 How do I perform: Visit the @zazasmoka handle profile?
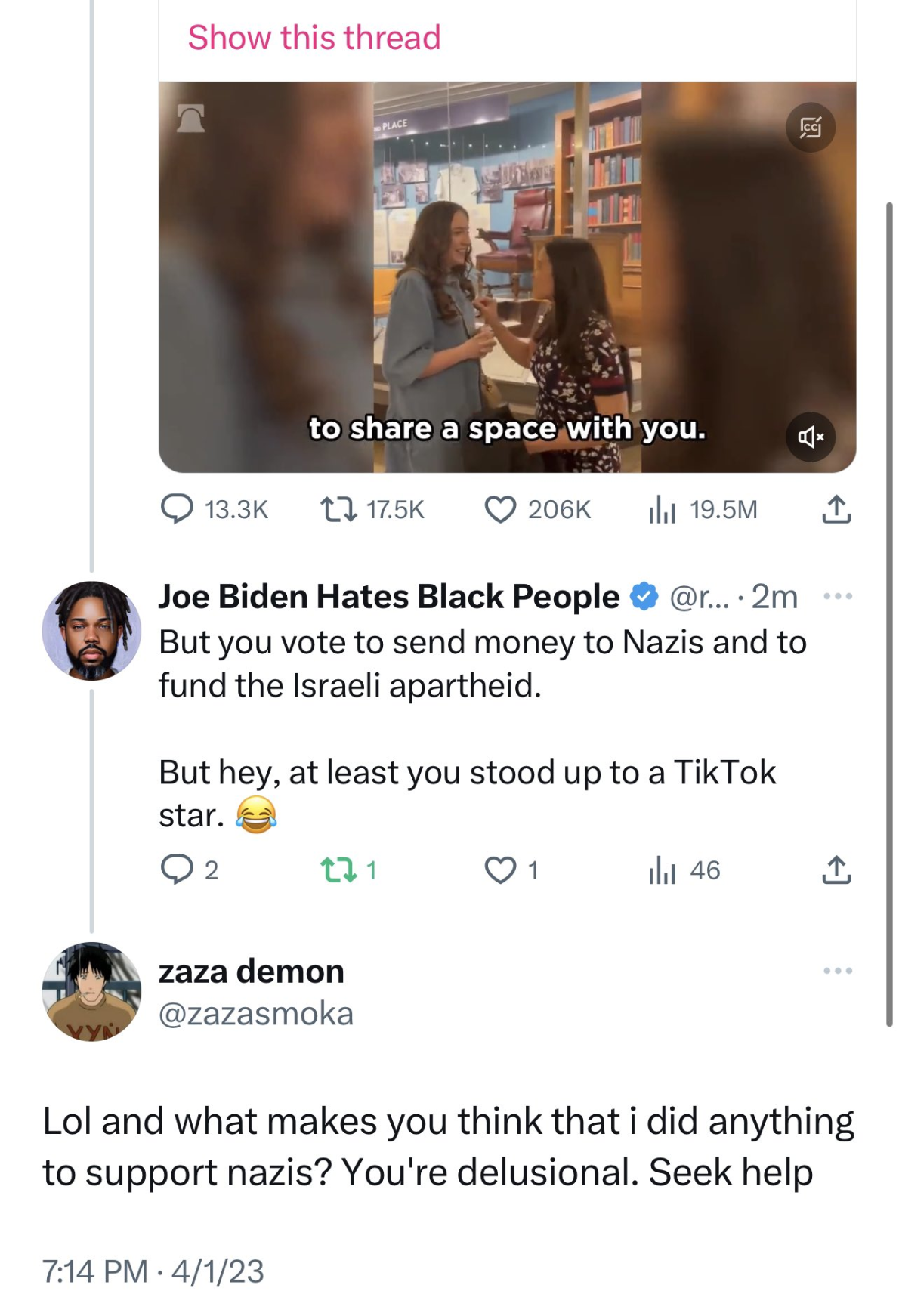[x=255, y=1014]
